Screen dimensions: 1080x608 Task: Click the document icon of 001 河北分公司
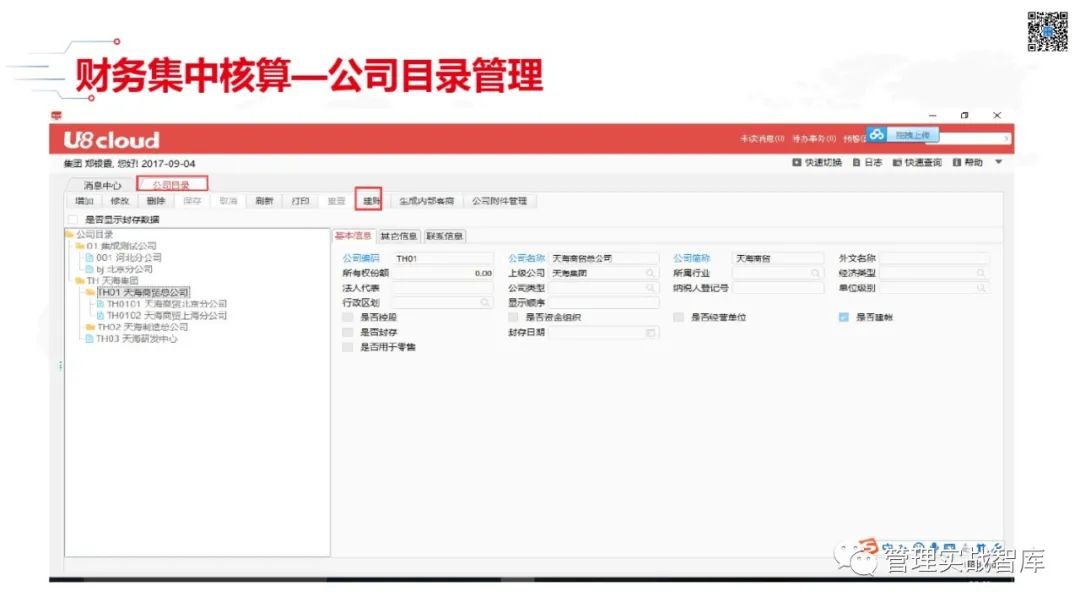click(90, 258)
